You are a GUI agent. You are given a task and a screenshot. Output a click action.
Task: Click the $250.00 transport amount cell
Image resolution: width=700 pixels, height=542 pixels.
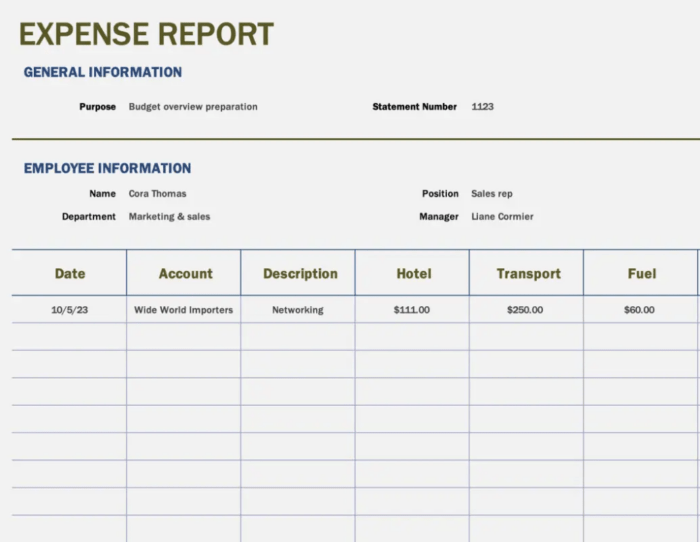pos(525,310)
